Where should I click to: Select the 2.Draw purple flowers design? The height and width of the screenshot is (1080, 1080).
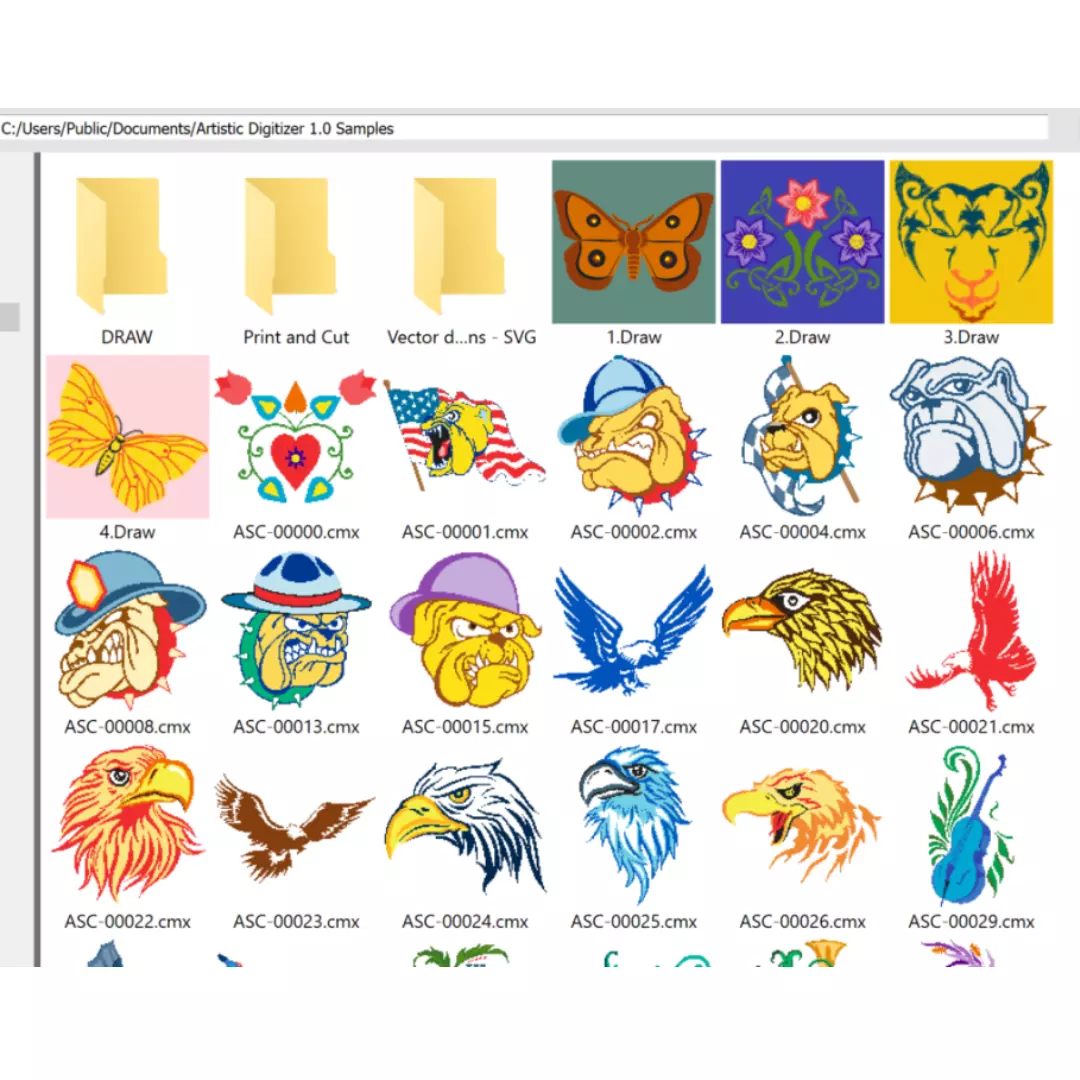tap(802, 242)
